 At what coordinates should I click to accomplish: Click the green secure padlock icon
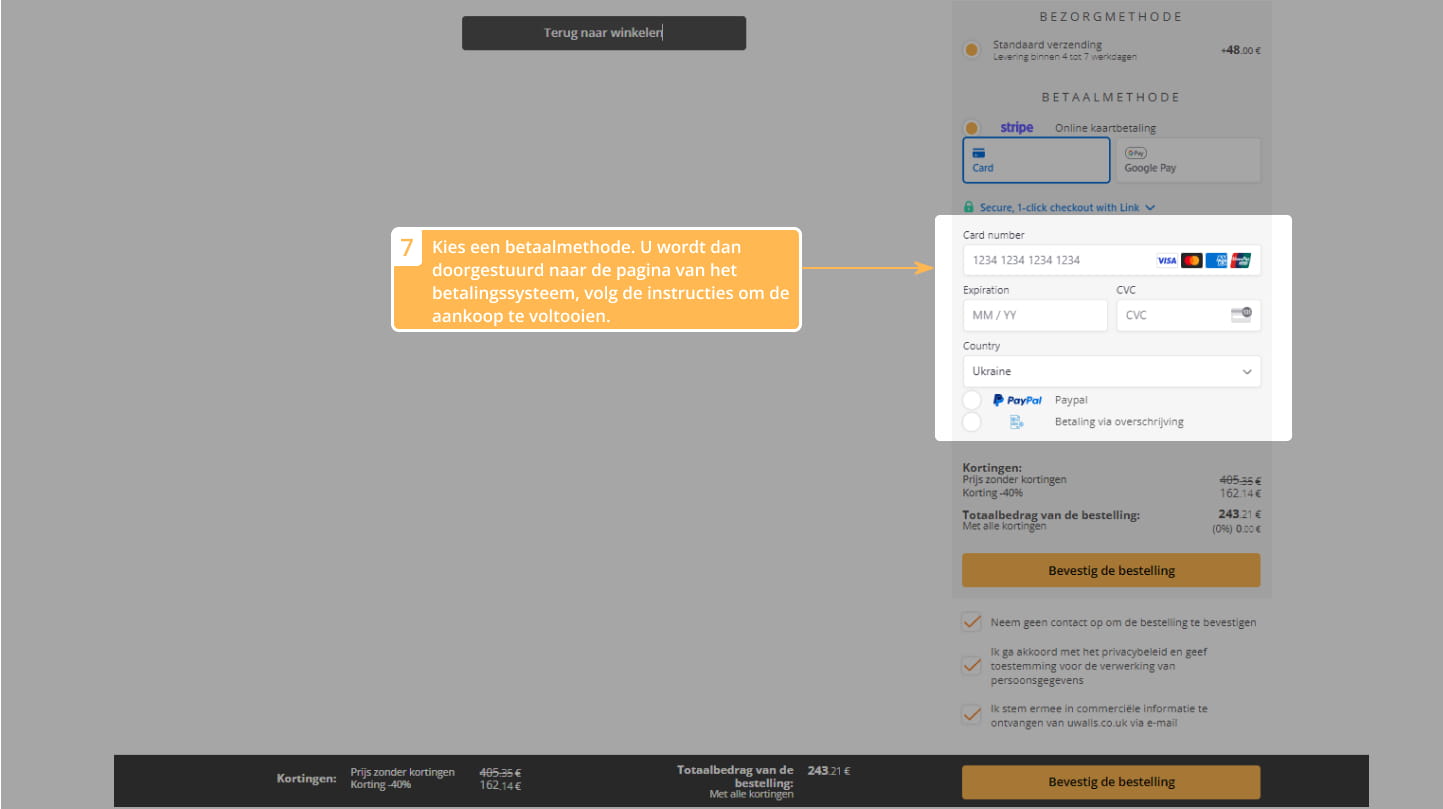pyautogui.click(x=968, y=207)
